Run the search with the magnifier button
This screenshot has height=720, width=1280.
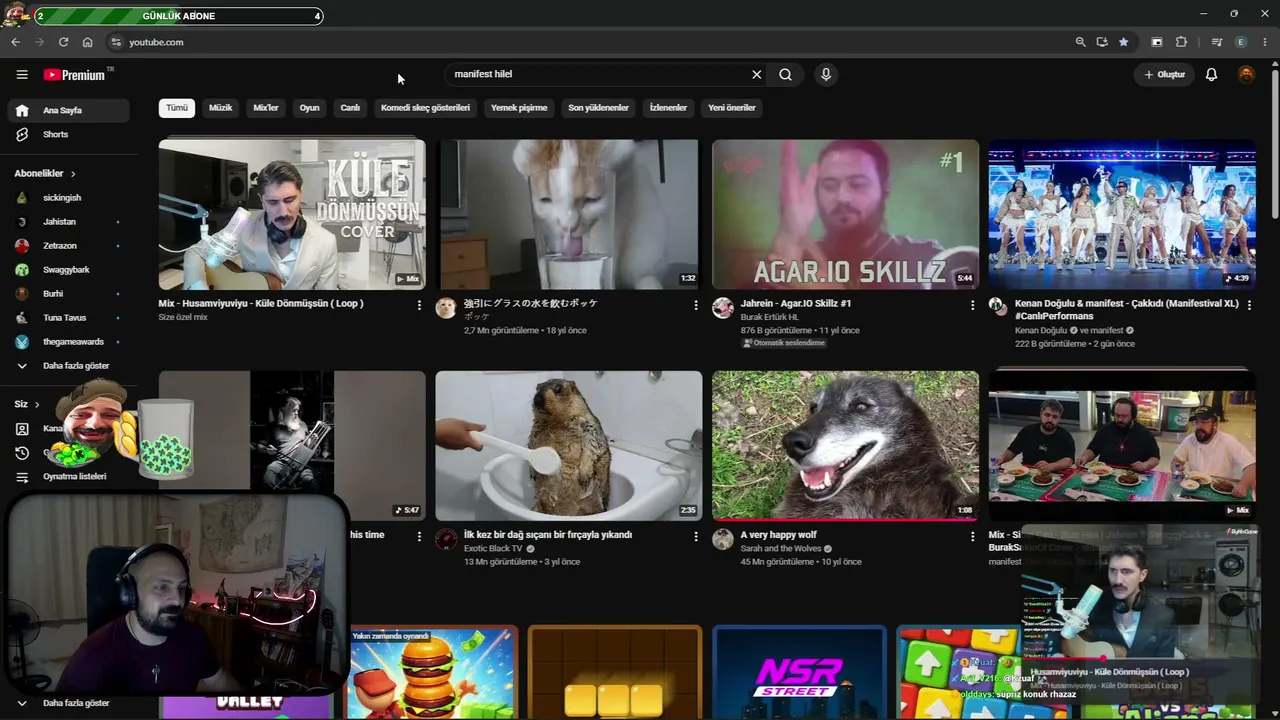tap(786, 74)
